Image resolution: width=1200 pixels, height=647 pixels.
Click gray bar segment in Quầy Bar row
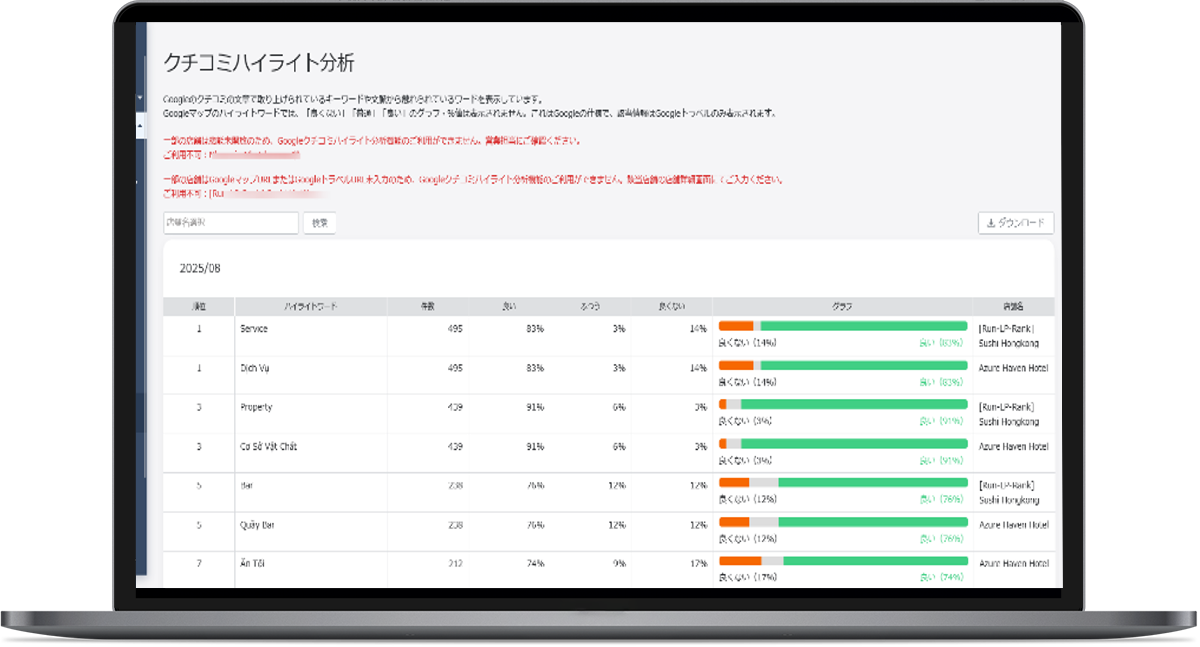pyautogui.click(x=763, y=522)
